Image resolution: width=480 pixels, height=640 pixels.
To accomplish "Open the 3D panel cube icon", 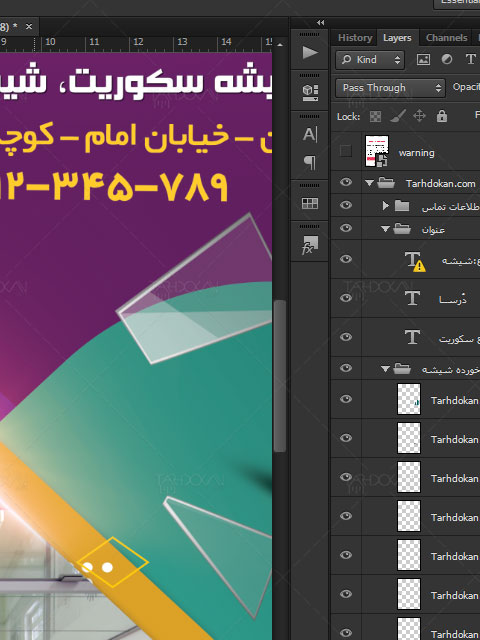I will tap(310, 93).
